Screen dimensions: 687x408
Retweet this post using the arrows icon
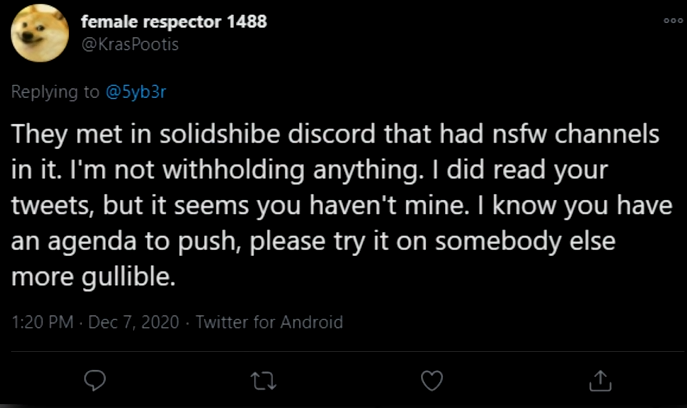pos(264,380)
